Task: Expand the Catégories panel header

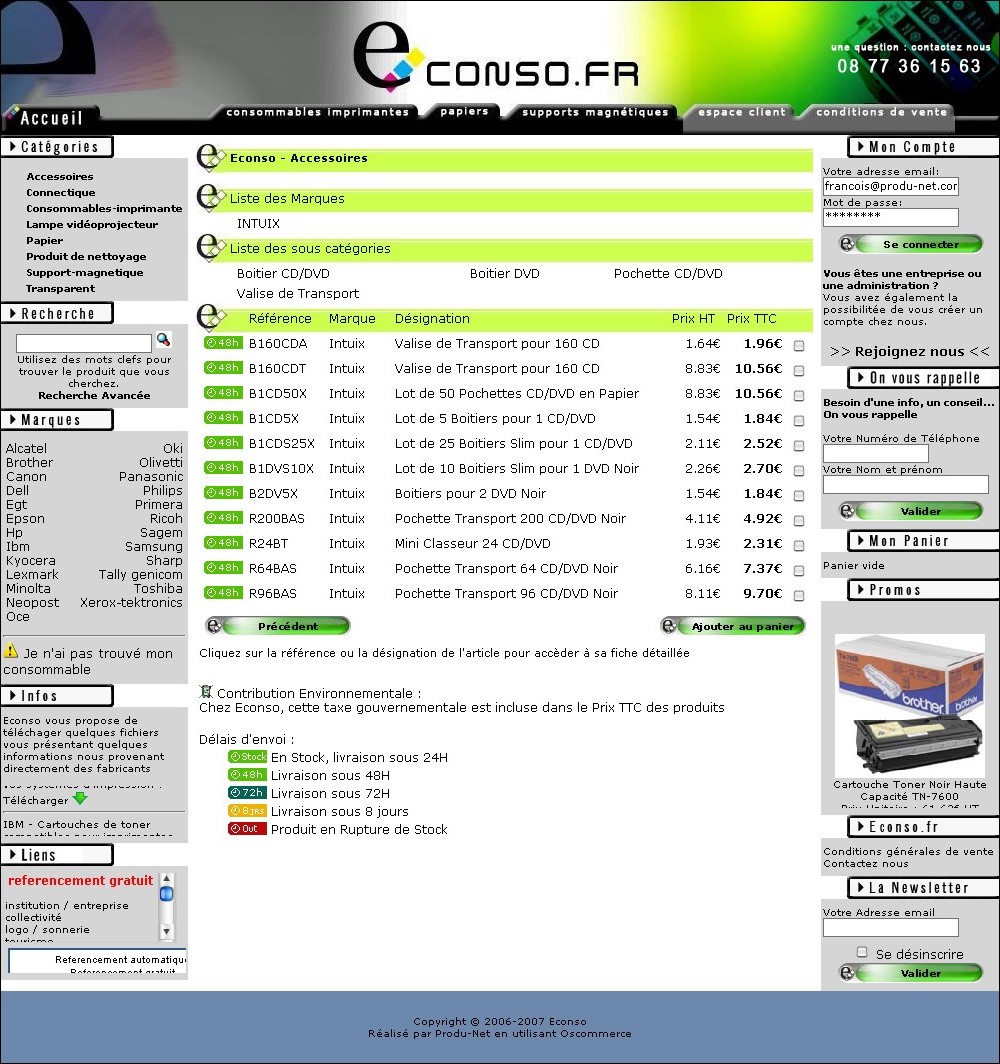Action: click(x=57, y=147)
